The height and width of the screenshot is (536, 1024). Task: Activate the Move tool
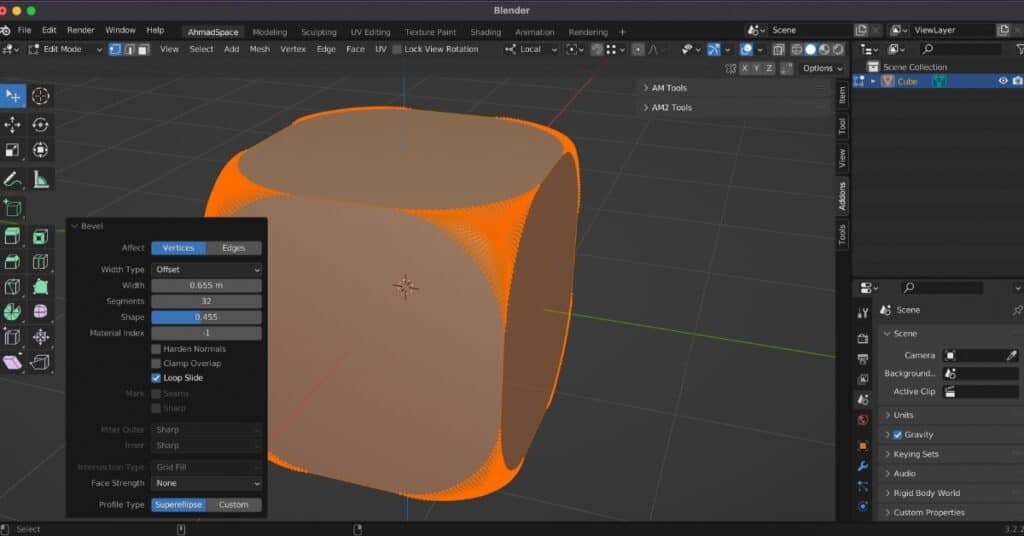pyautogui.click(x=13, y=125)
